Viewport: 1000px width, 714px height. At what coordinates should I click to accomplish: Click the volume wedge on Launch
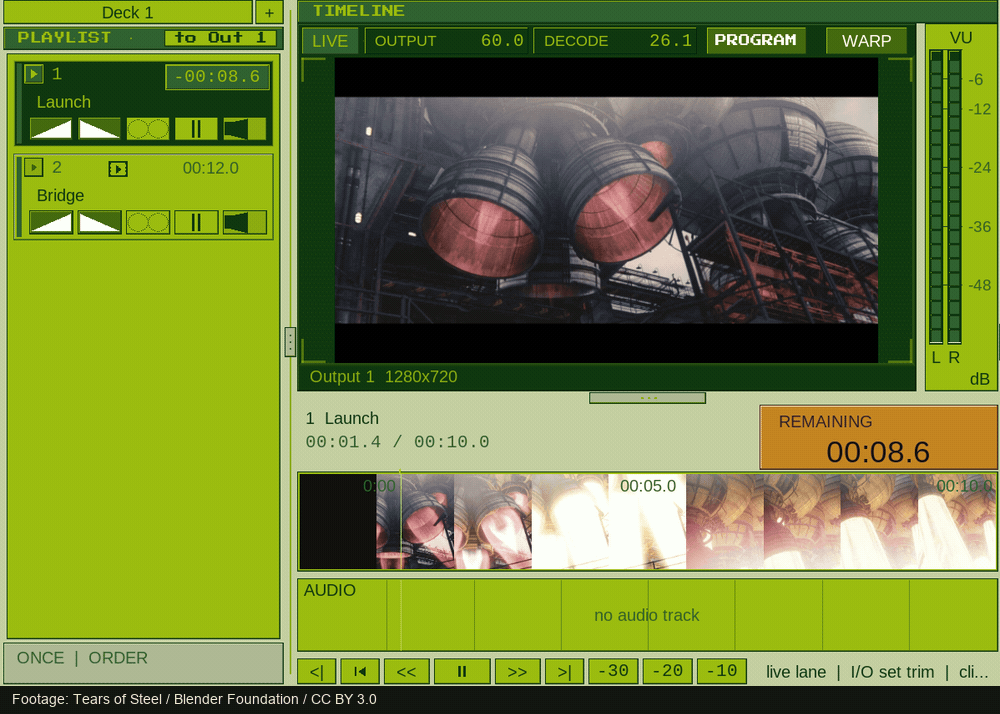(x=245, y=129)
